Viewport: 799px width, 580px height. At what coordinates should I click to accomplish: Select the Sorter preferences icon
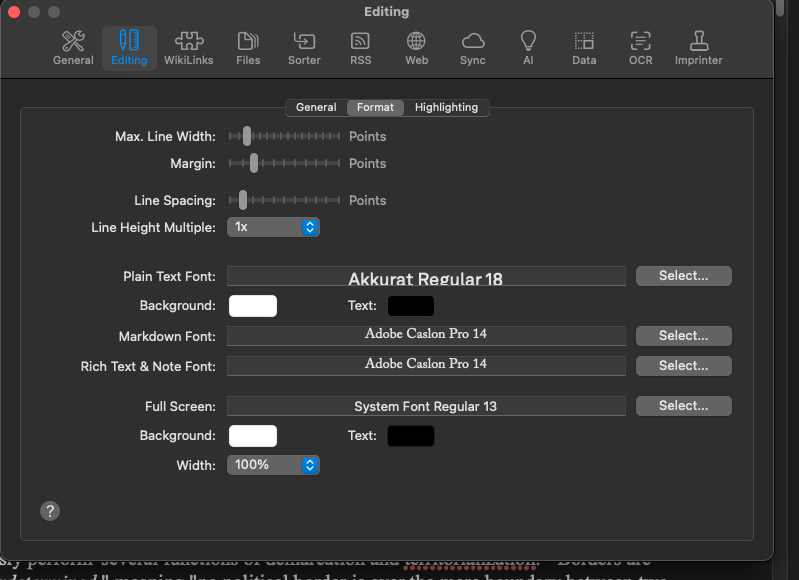pos(304,47)
